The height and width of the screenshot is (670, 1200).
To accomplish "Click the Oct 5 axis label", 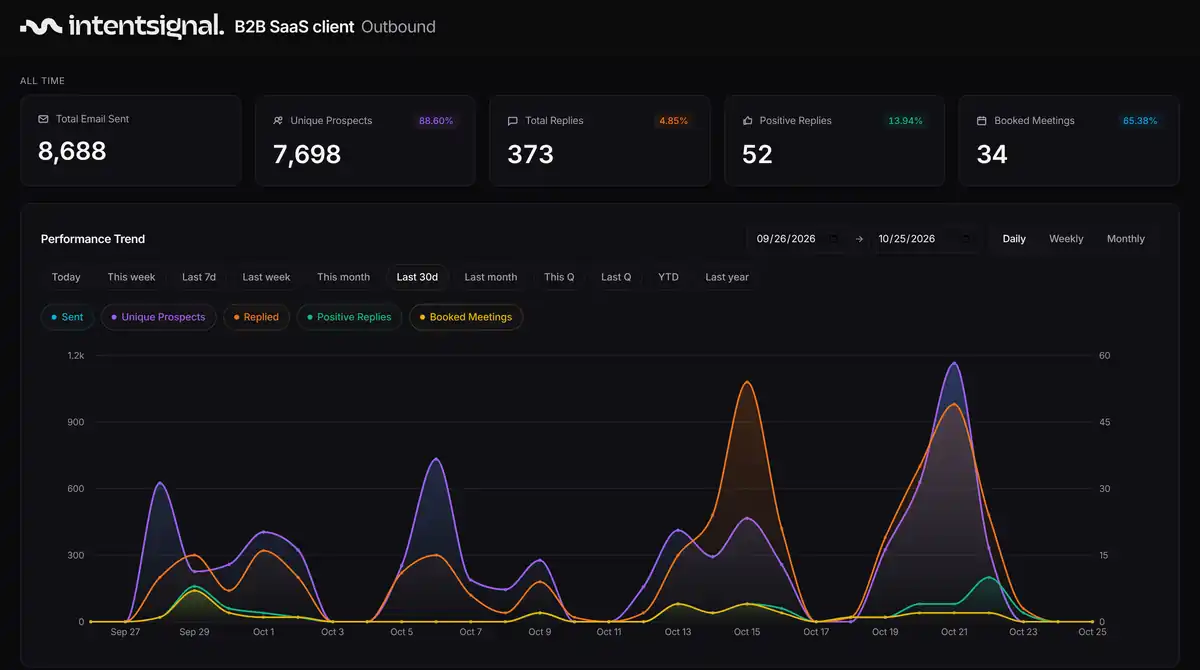I will pyautogui.click(x=402, y=632).
